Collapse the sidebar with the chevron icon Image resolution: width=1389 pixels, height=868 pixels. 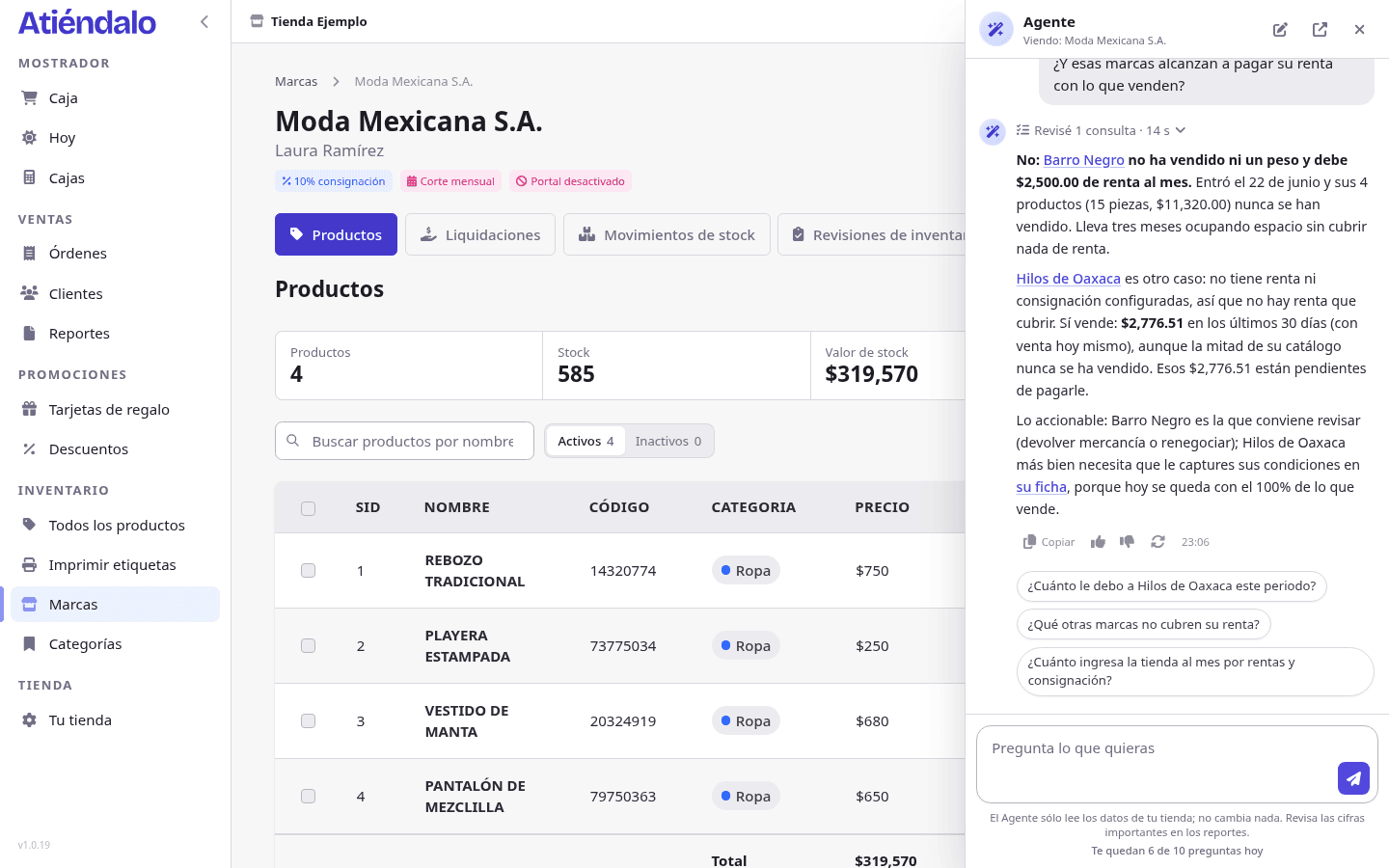204,21
